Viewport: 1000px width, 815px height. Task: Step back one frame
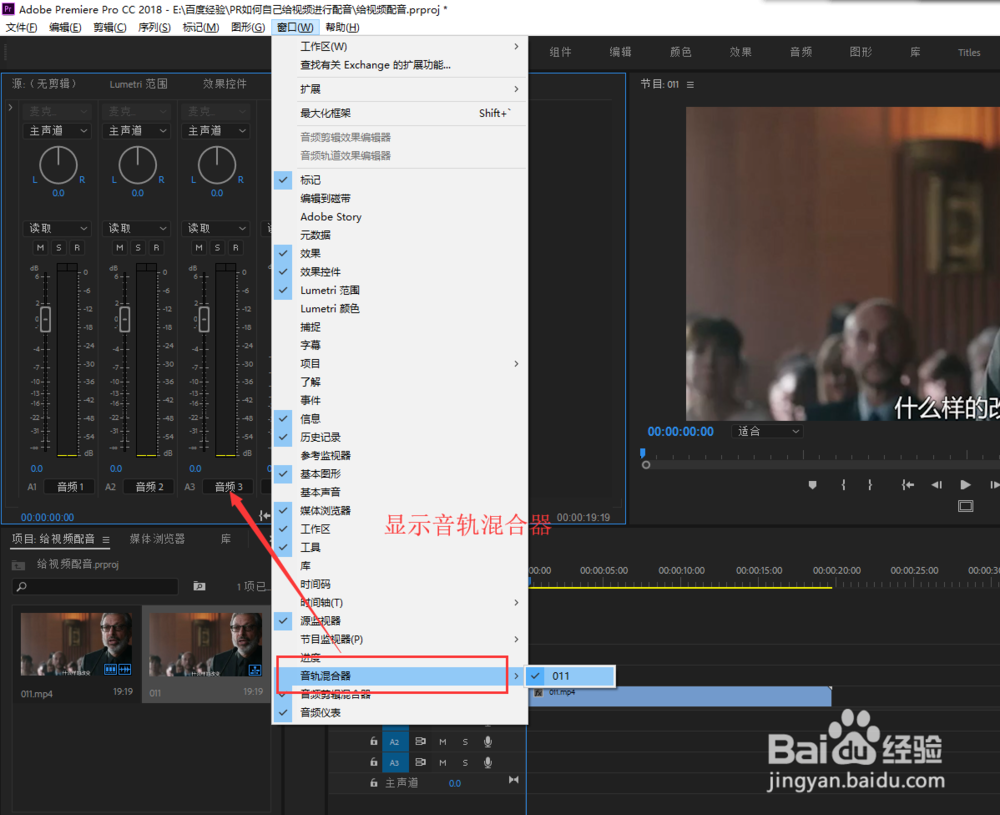tap(937, 485)
